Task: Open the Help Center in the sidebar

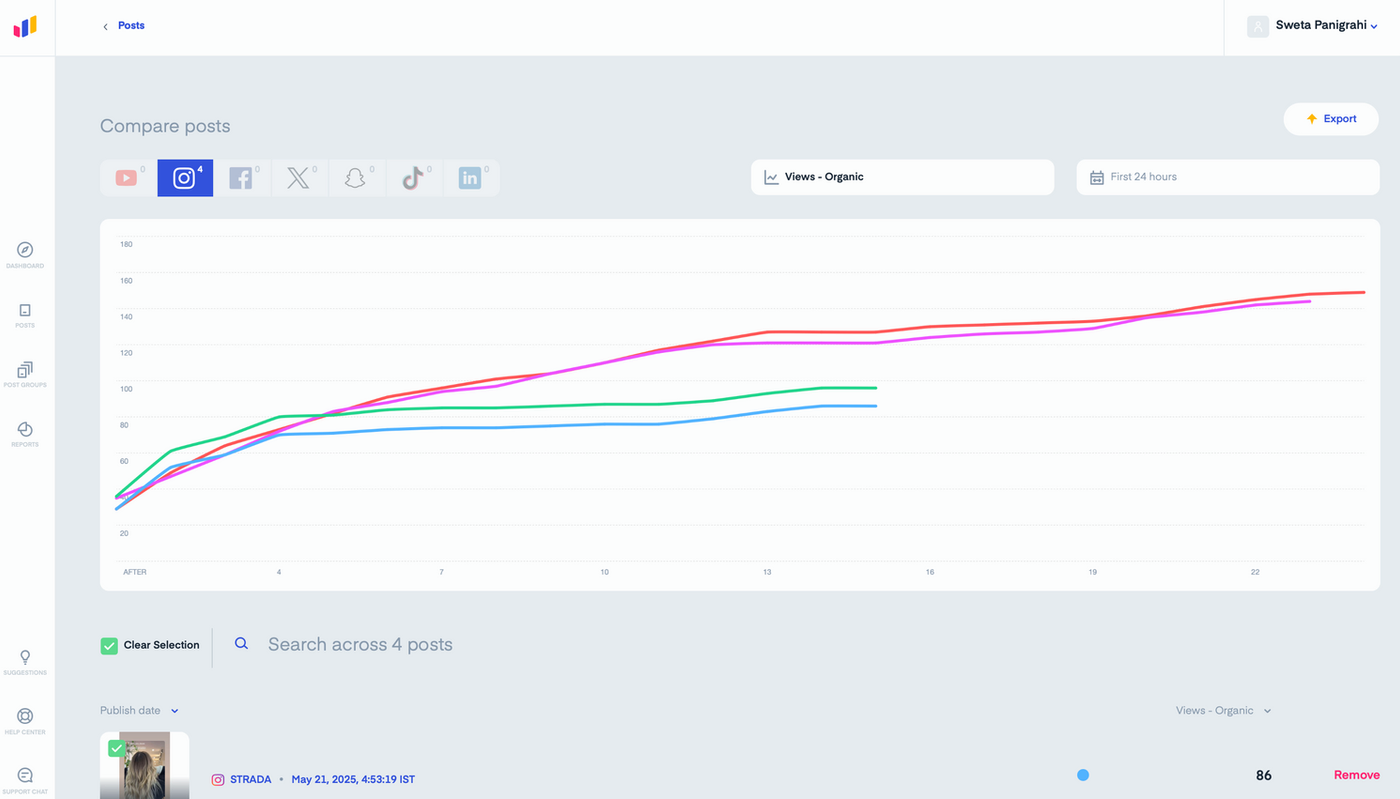Action: (x=25, y=721)
